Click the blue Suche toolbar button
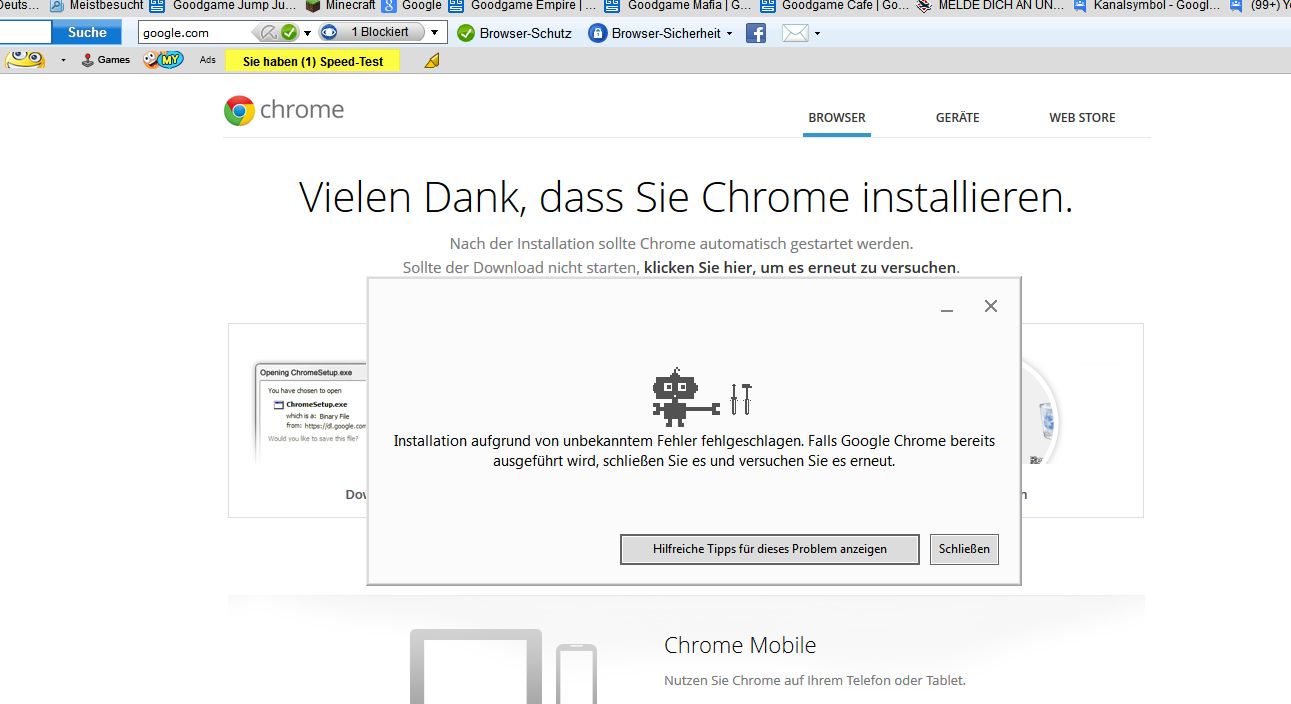Image resolution: width=1291 pixels, height=704 pixels. coord(87,32)
